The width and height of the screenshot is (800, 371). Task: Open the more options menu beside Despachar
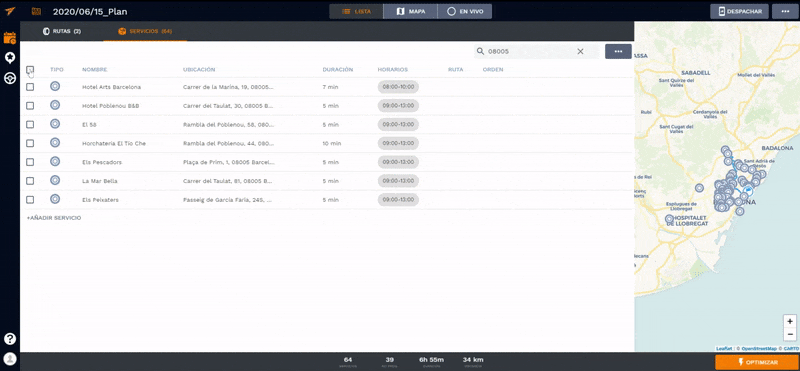(x=785, y=11)
